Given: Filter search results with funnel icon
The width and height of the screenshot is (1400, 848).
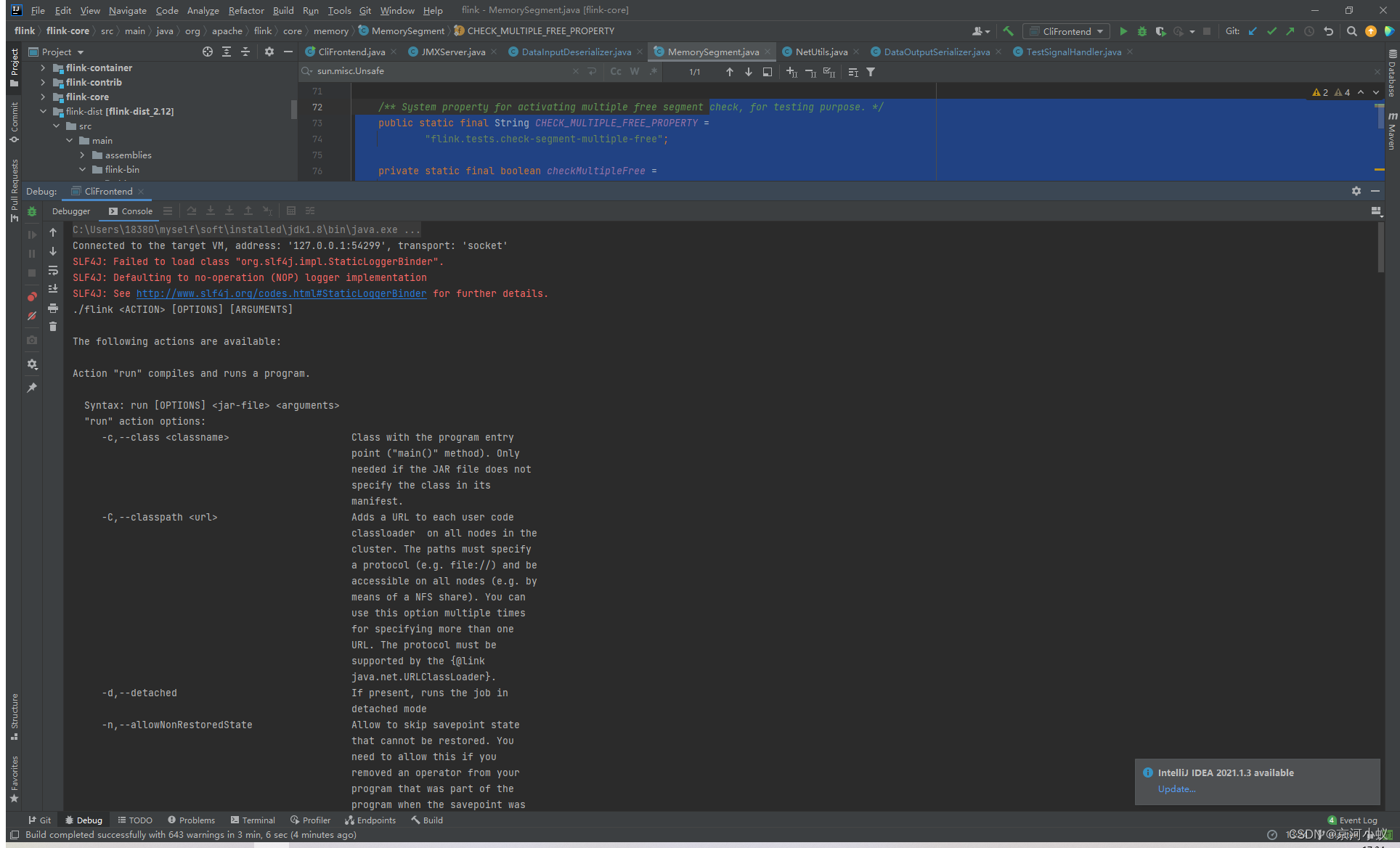Looking at the screenshot, I should 871,72.
